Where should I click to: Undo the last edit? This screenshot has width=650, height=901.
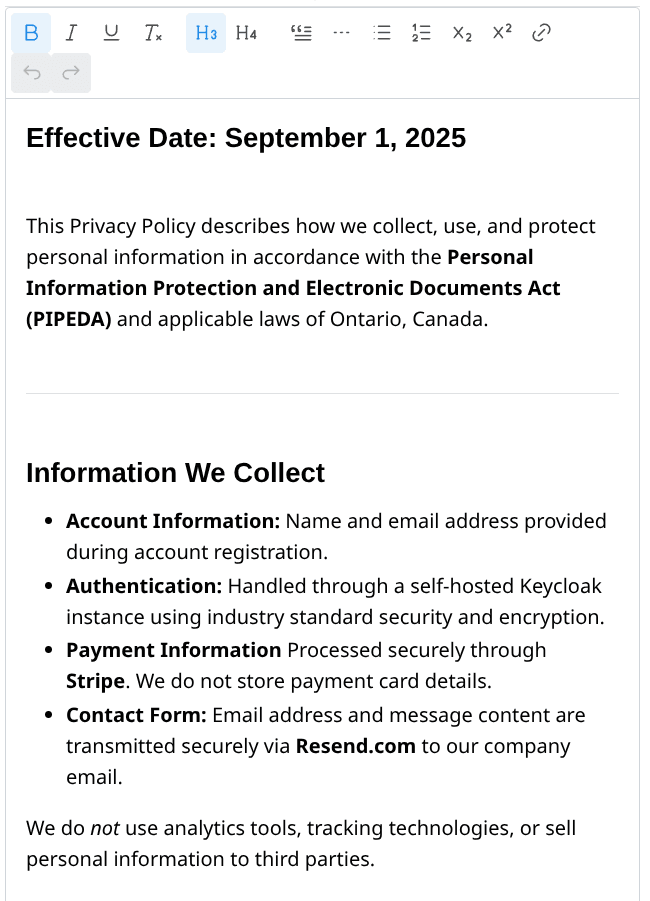pyautogui.click(x=31, y=73)
